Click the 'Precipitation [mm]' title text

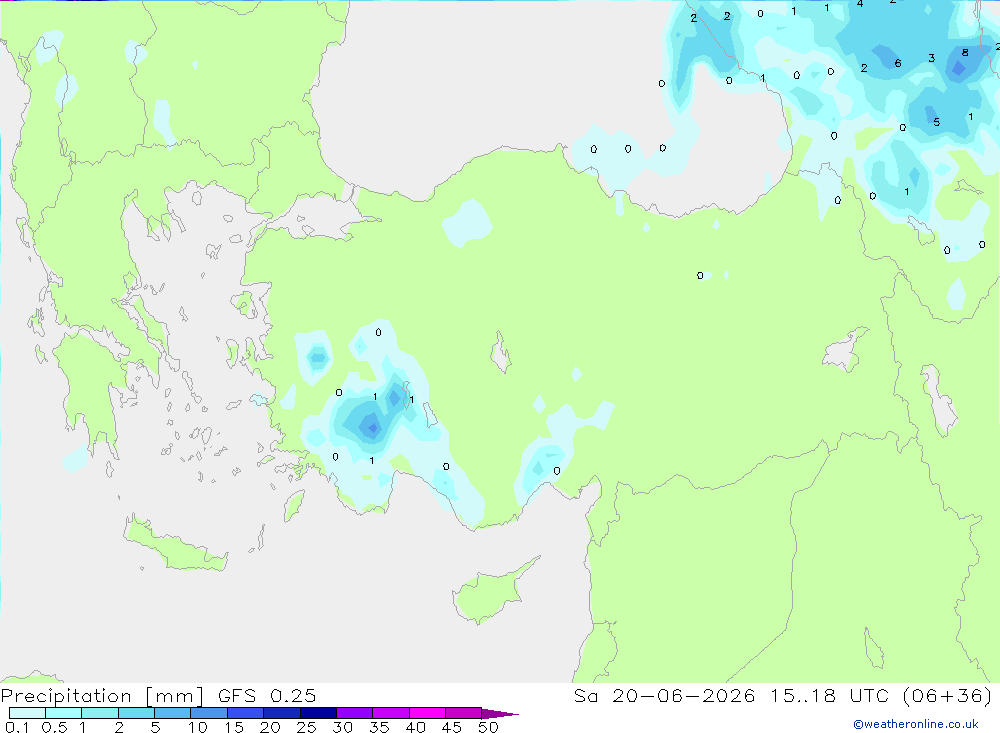[102, 696]
